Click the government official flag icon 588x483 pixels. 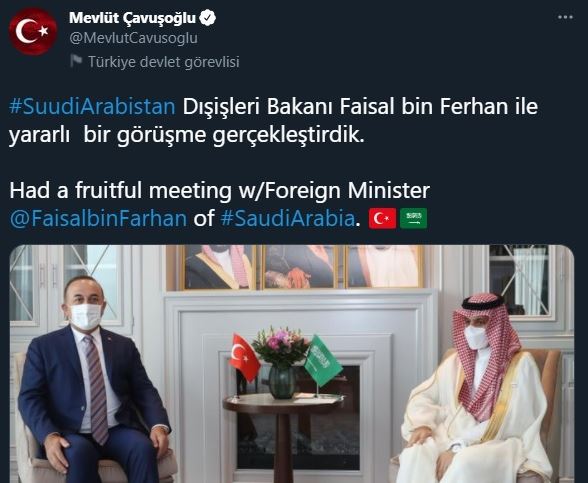coord(76,61)
